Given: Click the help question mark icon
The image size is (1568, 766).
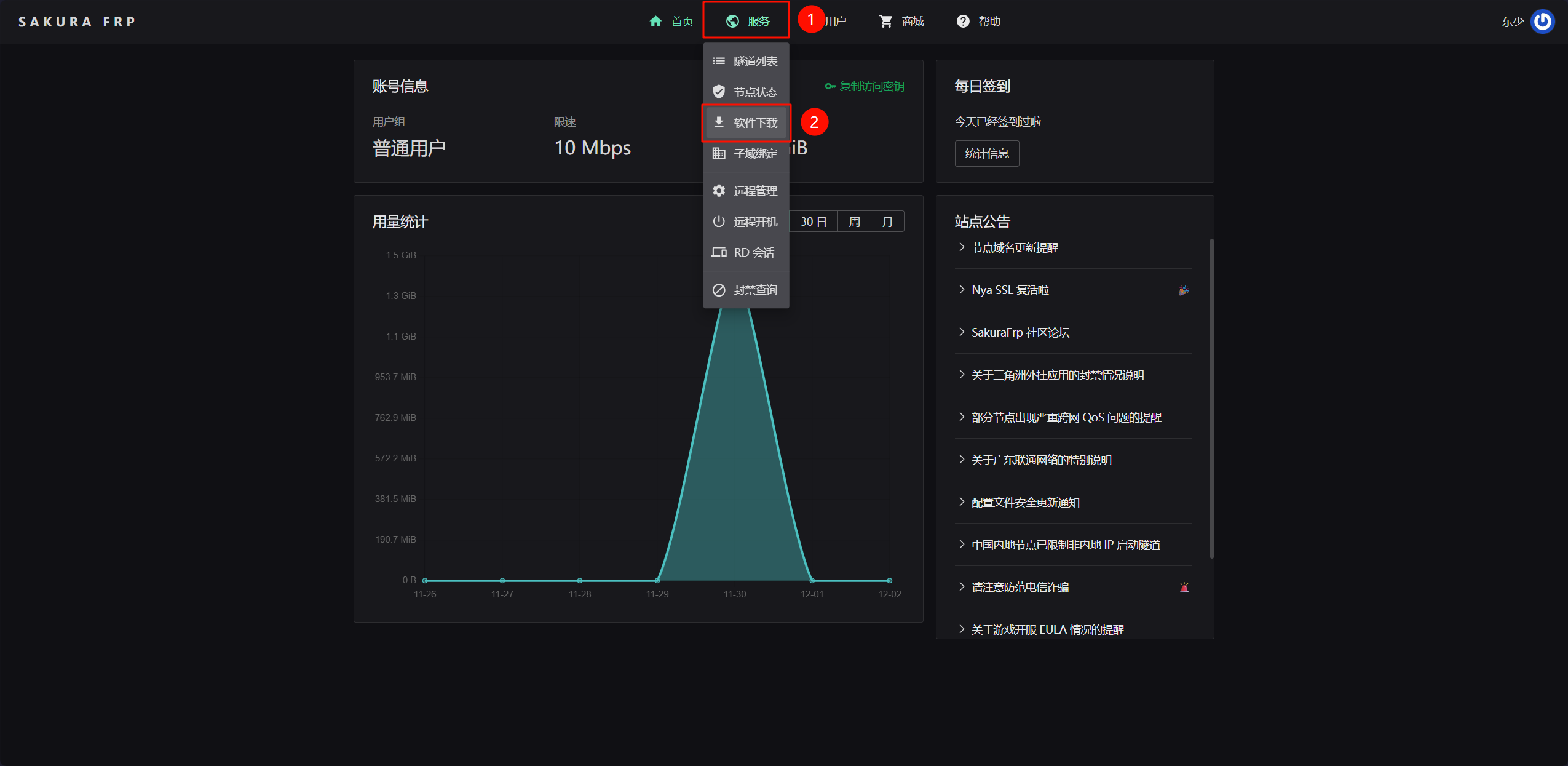Looking at the screenshot, I should click(962, 22).
